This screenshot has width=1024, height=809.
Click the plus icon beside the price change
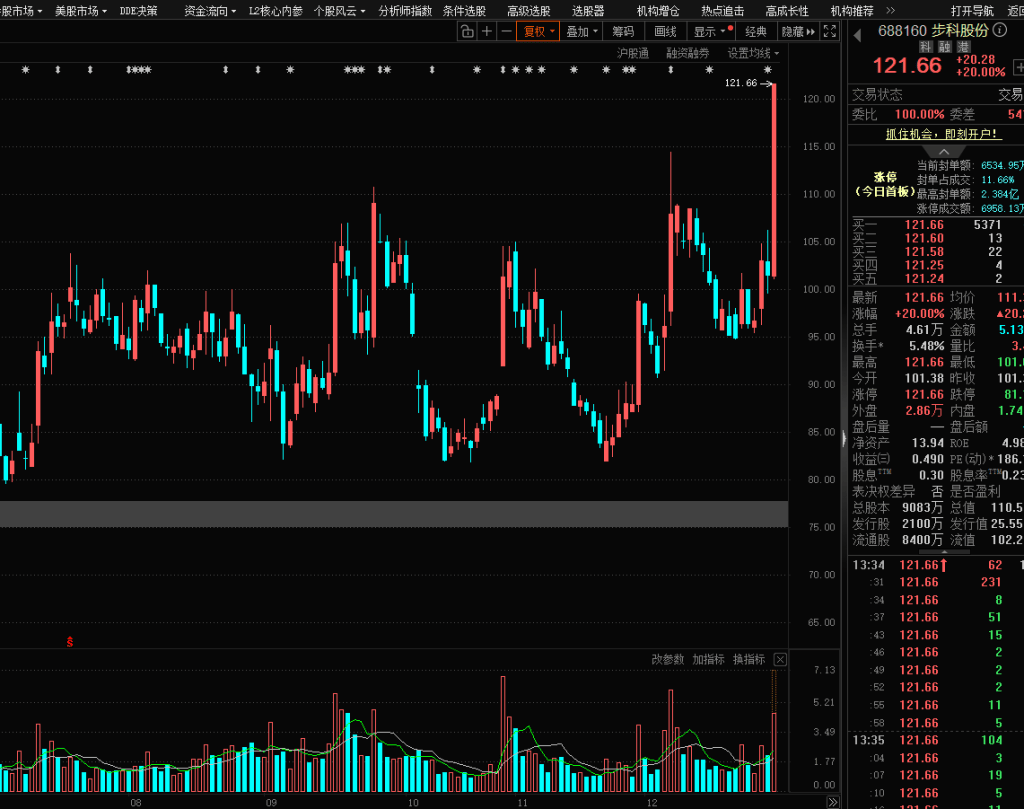[1018, 67]
